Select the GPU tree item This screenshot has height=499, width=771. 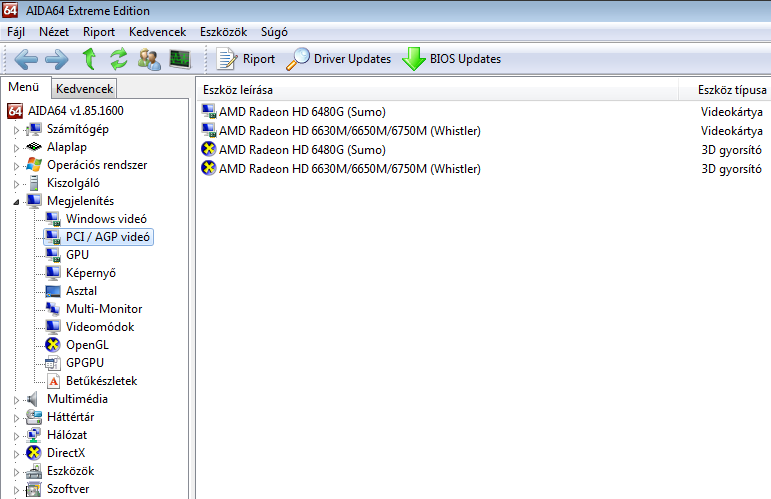pos(78,255)
